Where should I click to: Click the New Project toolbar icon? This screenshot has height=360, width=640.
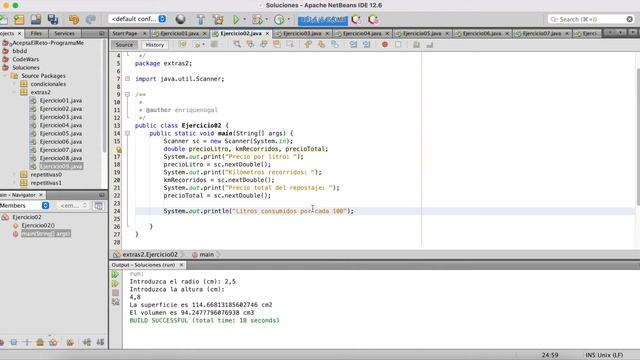pyautogui.click(x=19, y=19)
